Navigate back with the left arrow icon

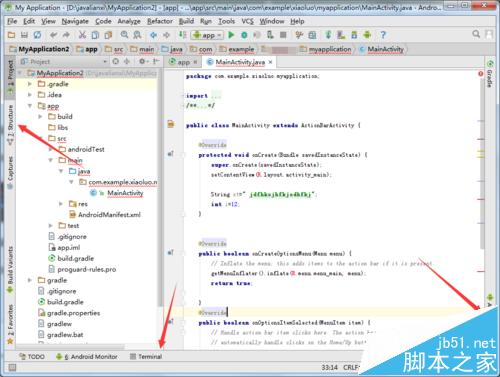(x=154, y=35)
